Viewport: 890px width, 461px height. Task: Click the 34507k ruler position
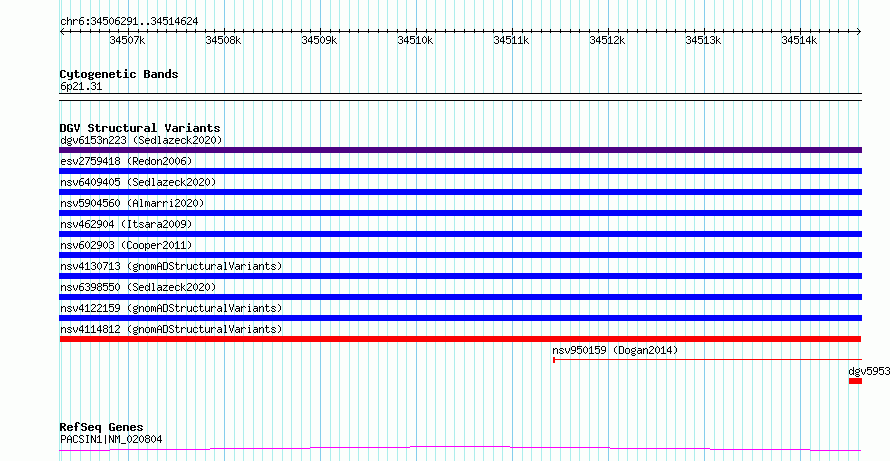pos(128,40)
